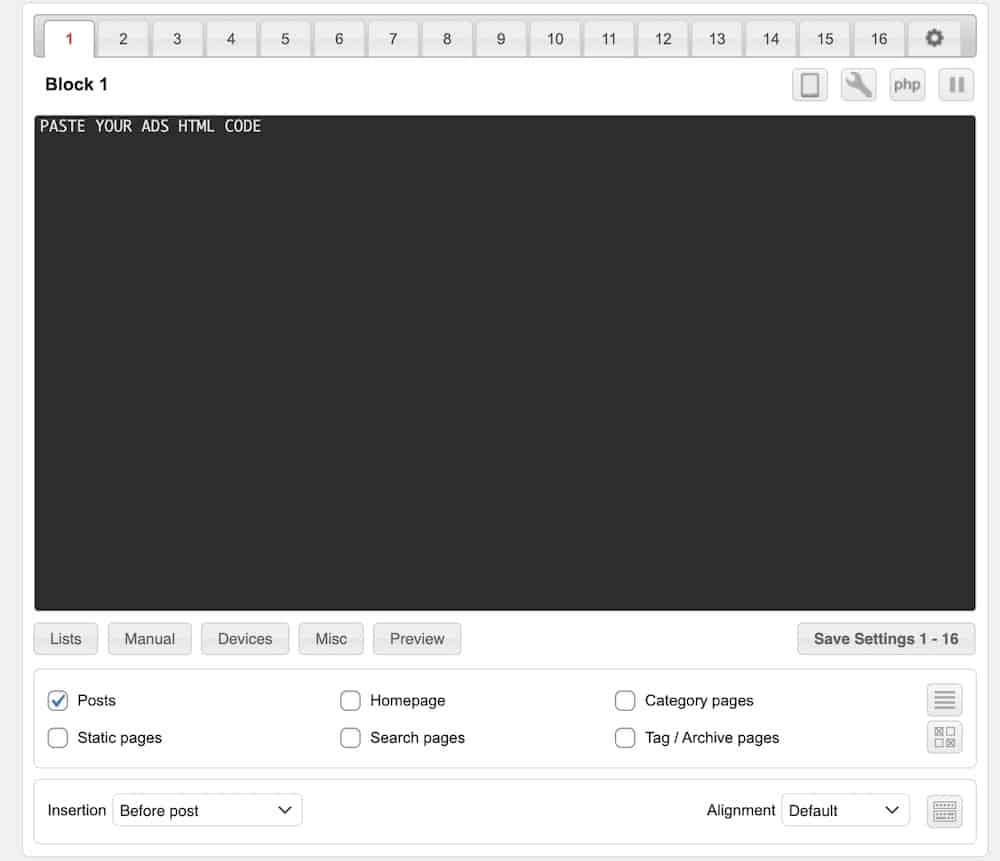Open the Insertion dropdown showing Before post
This screenshot has width=1000, height=861.
click(207, 810)
